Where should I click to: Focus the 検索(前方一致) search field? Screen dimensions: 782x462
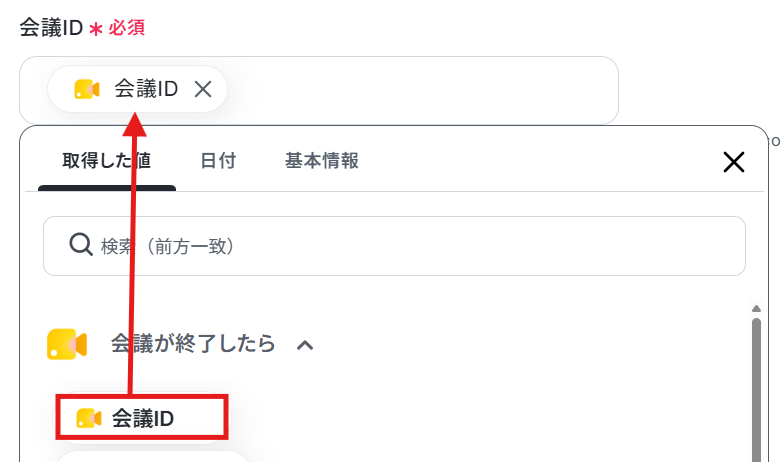tap(394, 246)
